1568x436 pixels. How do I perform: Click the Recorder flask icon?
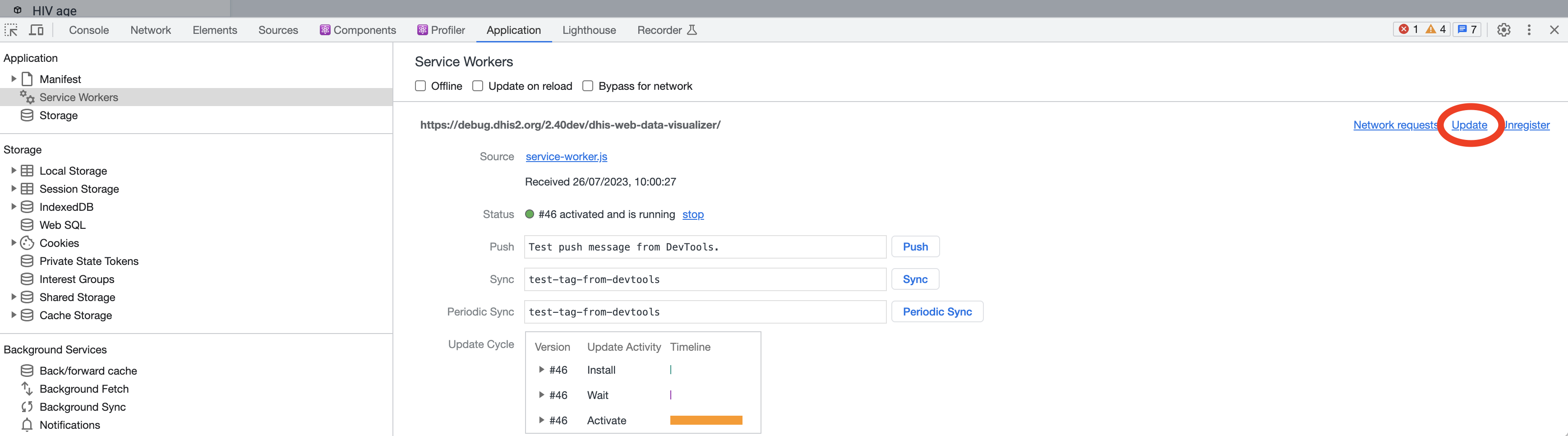(x=692, y=30)
